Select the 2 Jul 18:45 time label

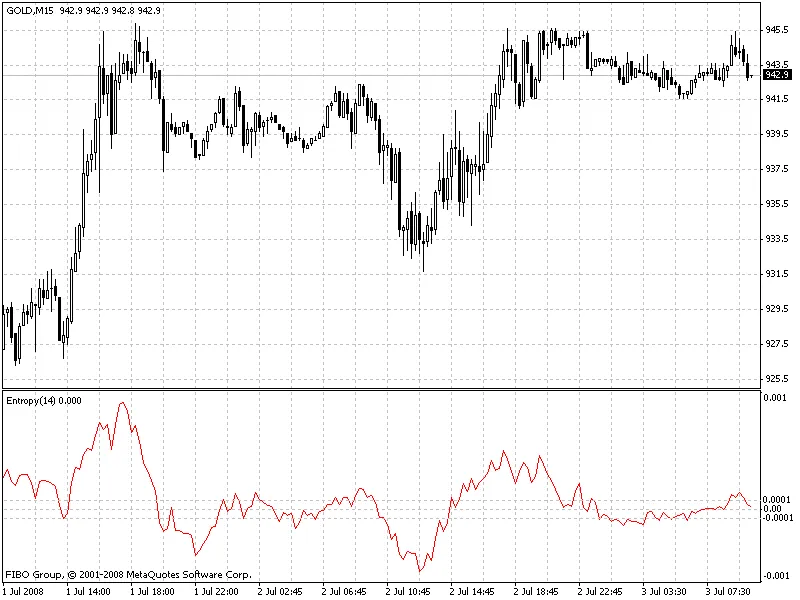tap(537, 591)
